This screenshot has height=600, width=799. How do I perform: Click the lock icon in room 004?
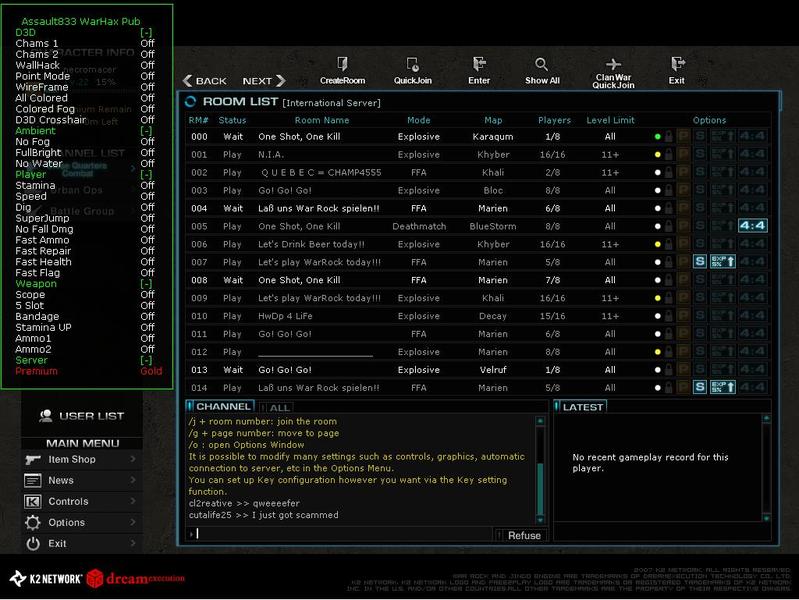[x=668, y=208]
